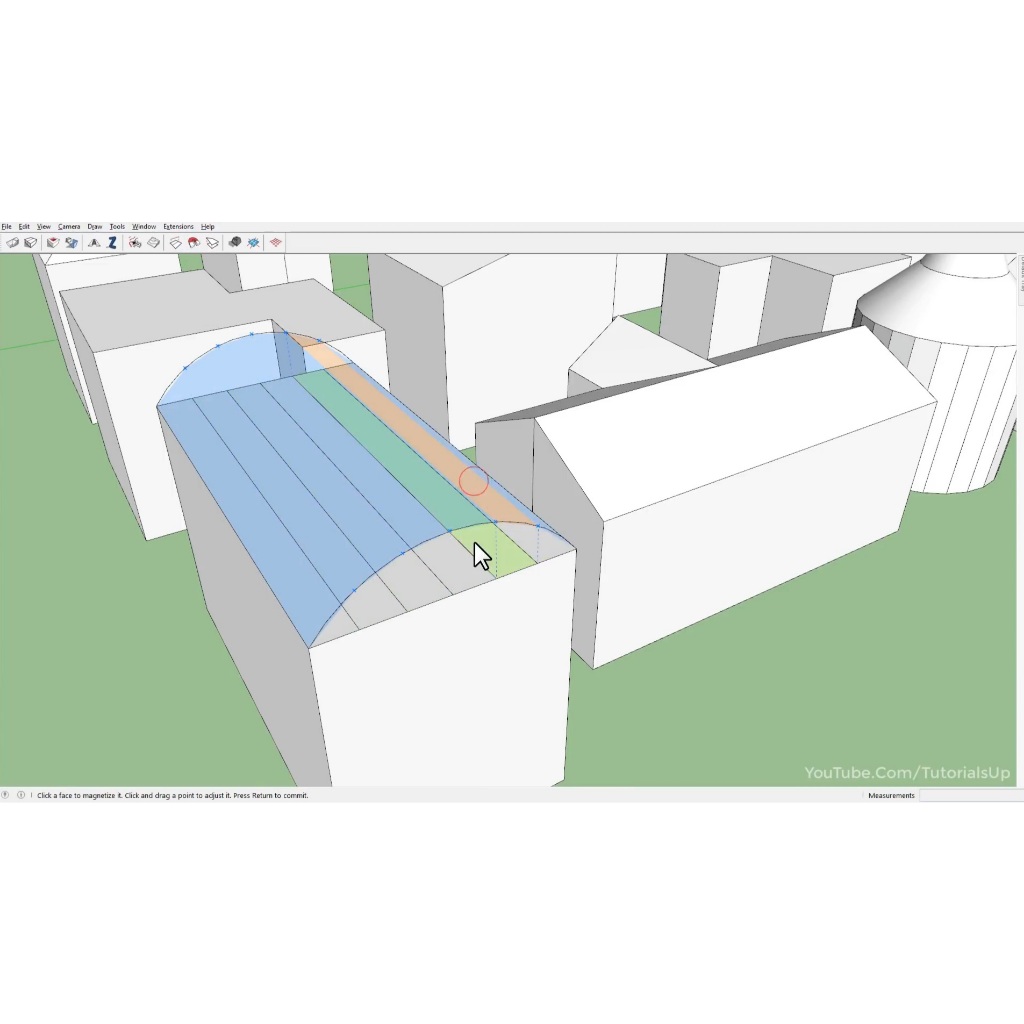Click the blue net mesh toolbar icon
The image size is (1024, 1024).
pos(253,243)
